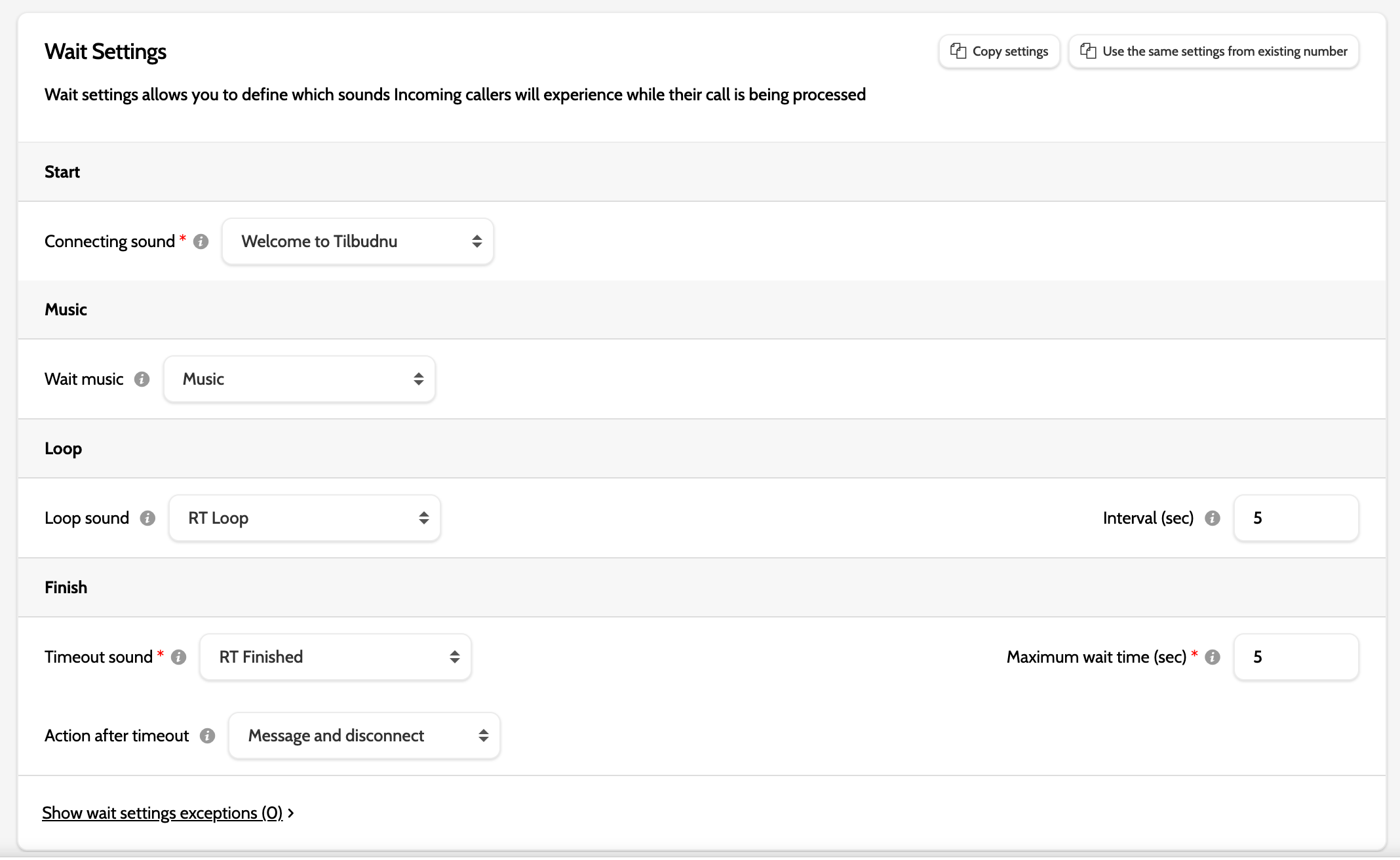This screenshot has height=860, width=1400.
Task: Click info icon beside Wait music
Action: click(142, 380)
